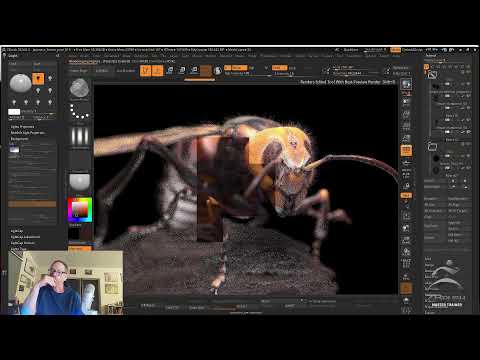
Task: Click the BPR render button on right shelf
Action: (406, 84)
